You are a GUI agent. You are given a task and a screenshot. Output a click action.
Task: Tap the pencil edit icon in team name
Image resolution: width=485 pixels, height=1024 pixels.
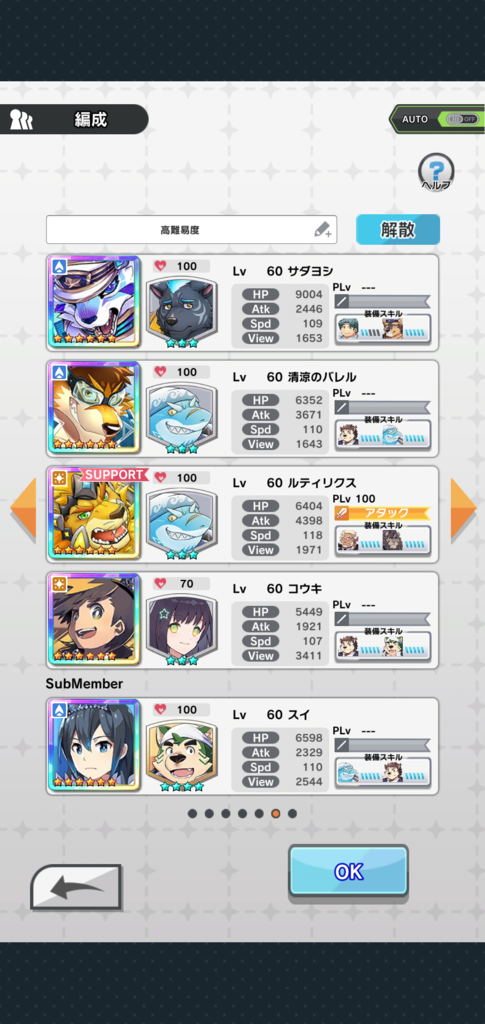tap(323, 229)
